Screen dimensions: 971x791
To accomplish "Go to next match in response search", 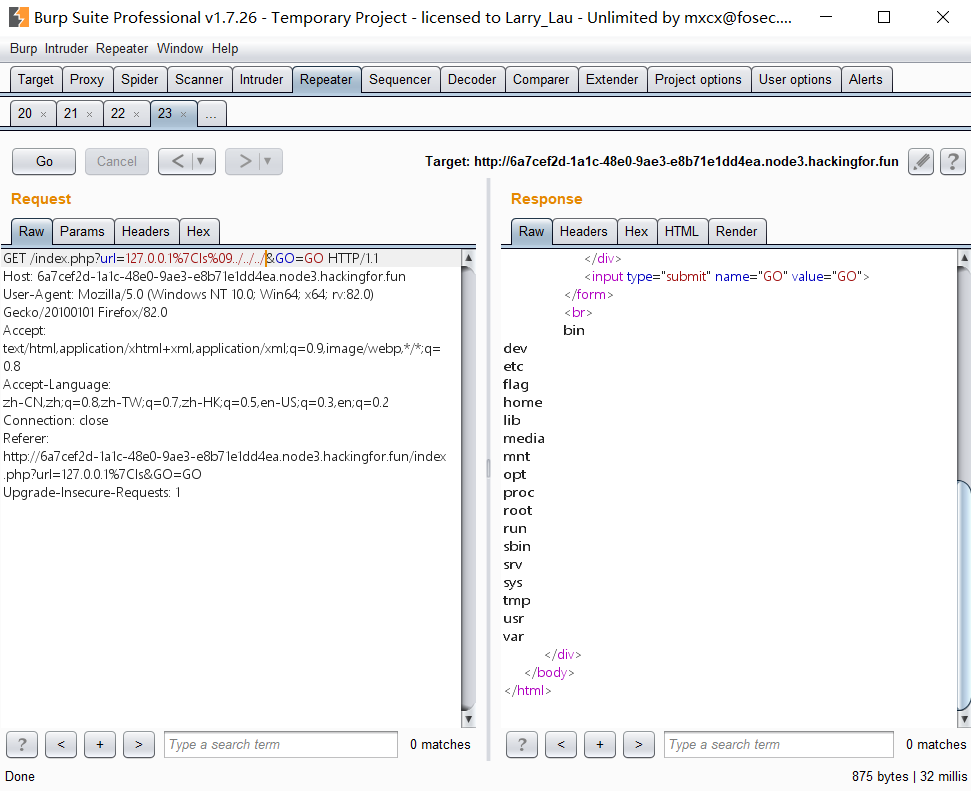I will click(x=638, y=745).
